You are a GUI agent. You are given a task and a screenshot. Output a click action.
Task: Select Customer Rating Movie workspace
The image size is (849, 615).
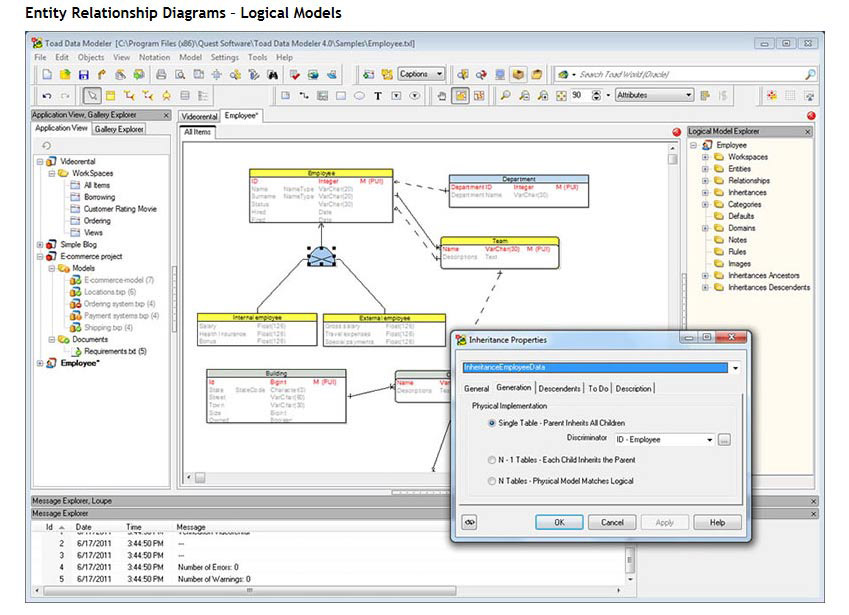[x=120, y=209]
